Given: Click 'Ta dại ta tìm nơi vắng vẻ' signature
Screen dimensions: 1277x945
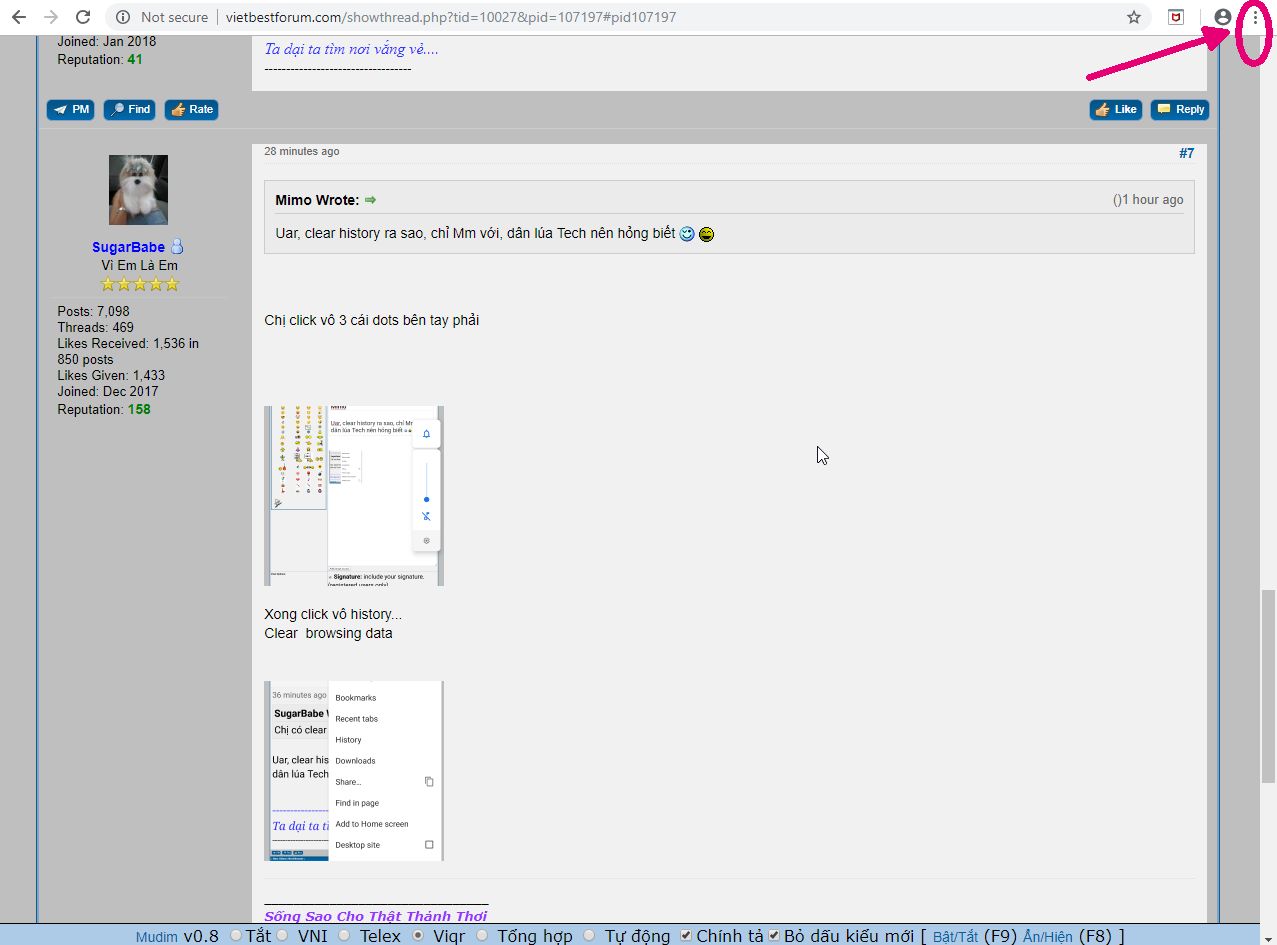Looking at the screenshot, I should point(351,49).
